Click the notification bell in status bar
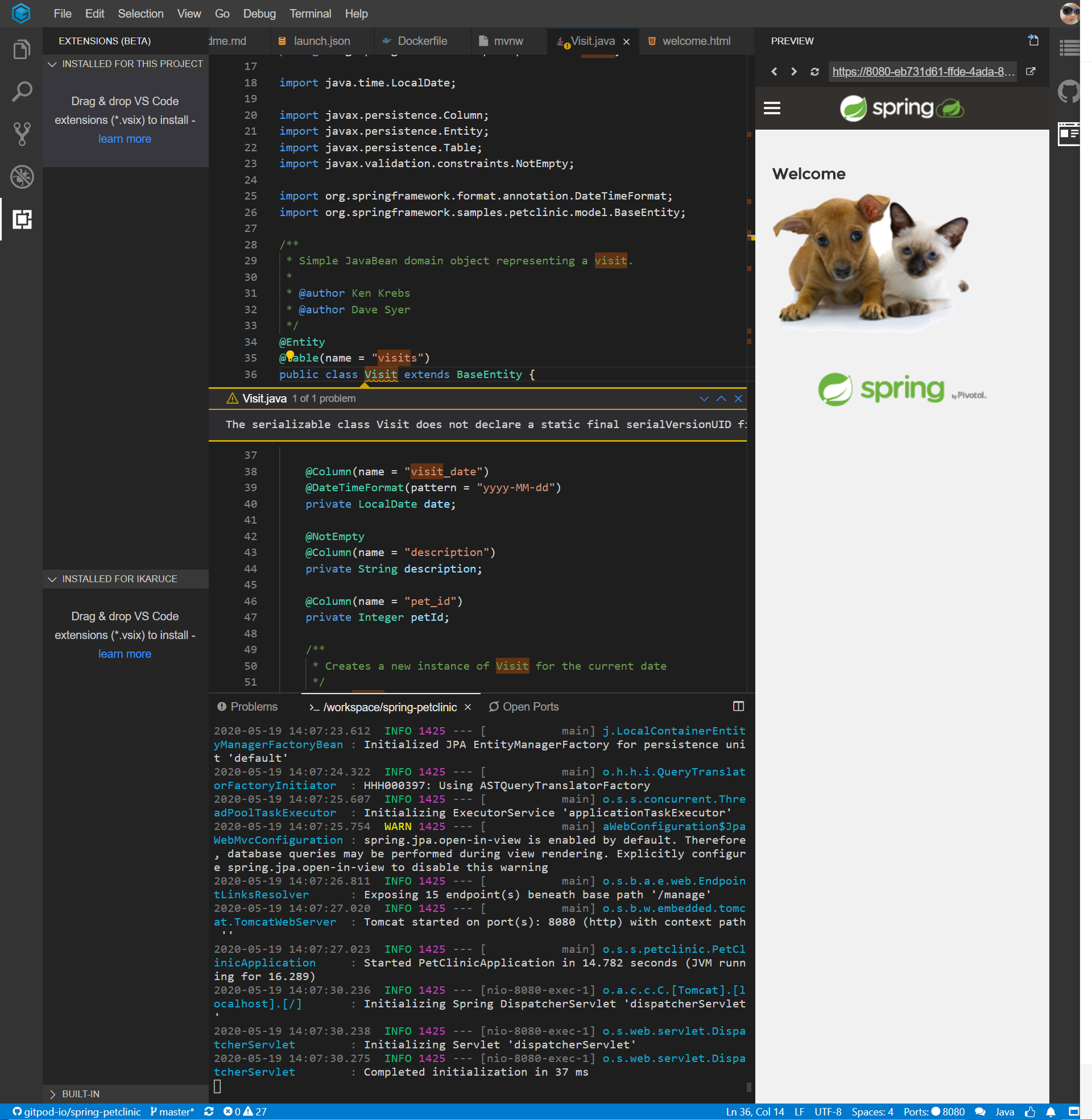The image size is (1092, 1120). 1050,1111
